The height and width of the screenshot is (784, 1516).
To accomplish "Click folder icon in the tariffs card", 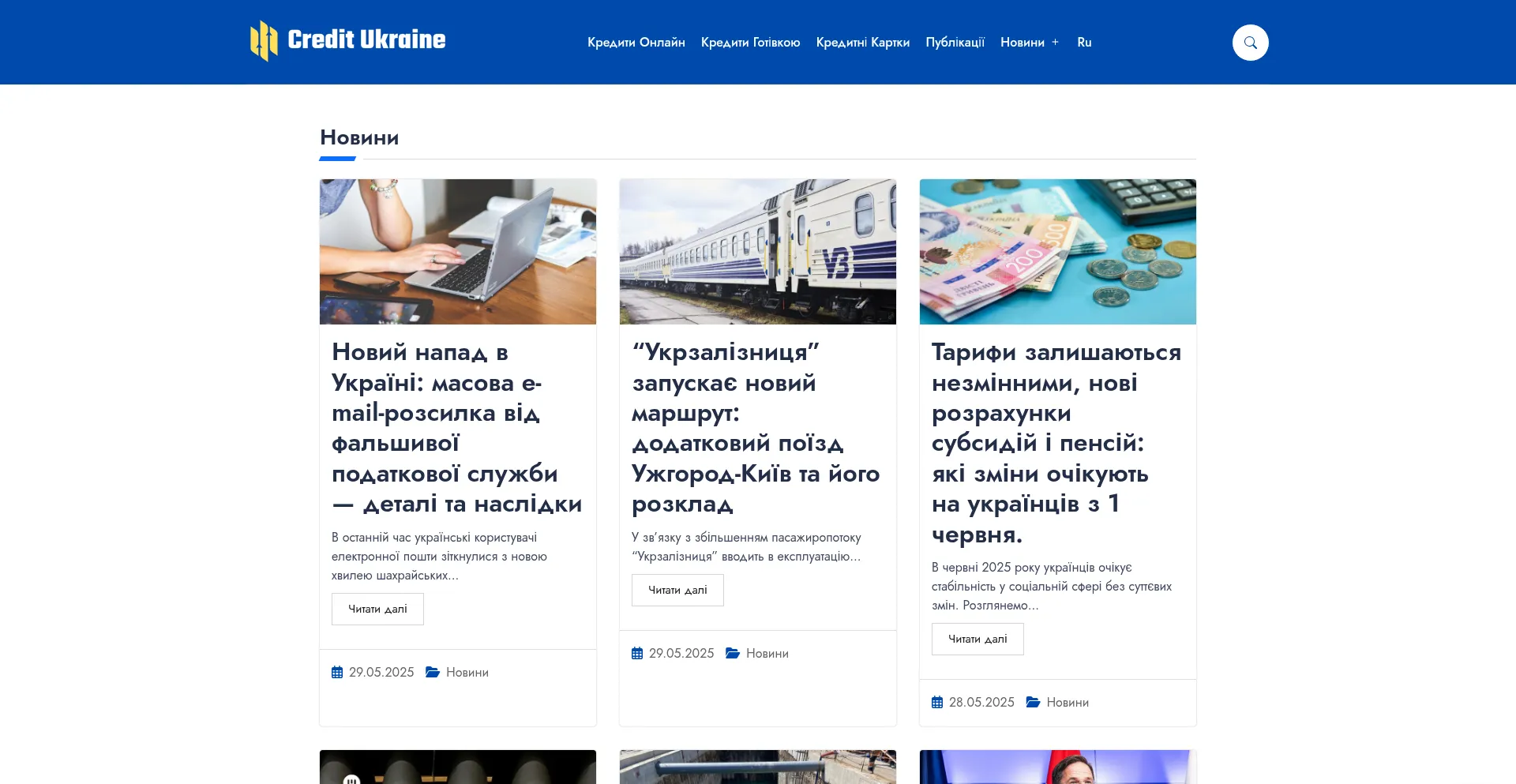I will tap(1033, 702).
